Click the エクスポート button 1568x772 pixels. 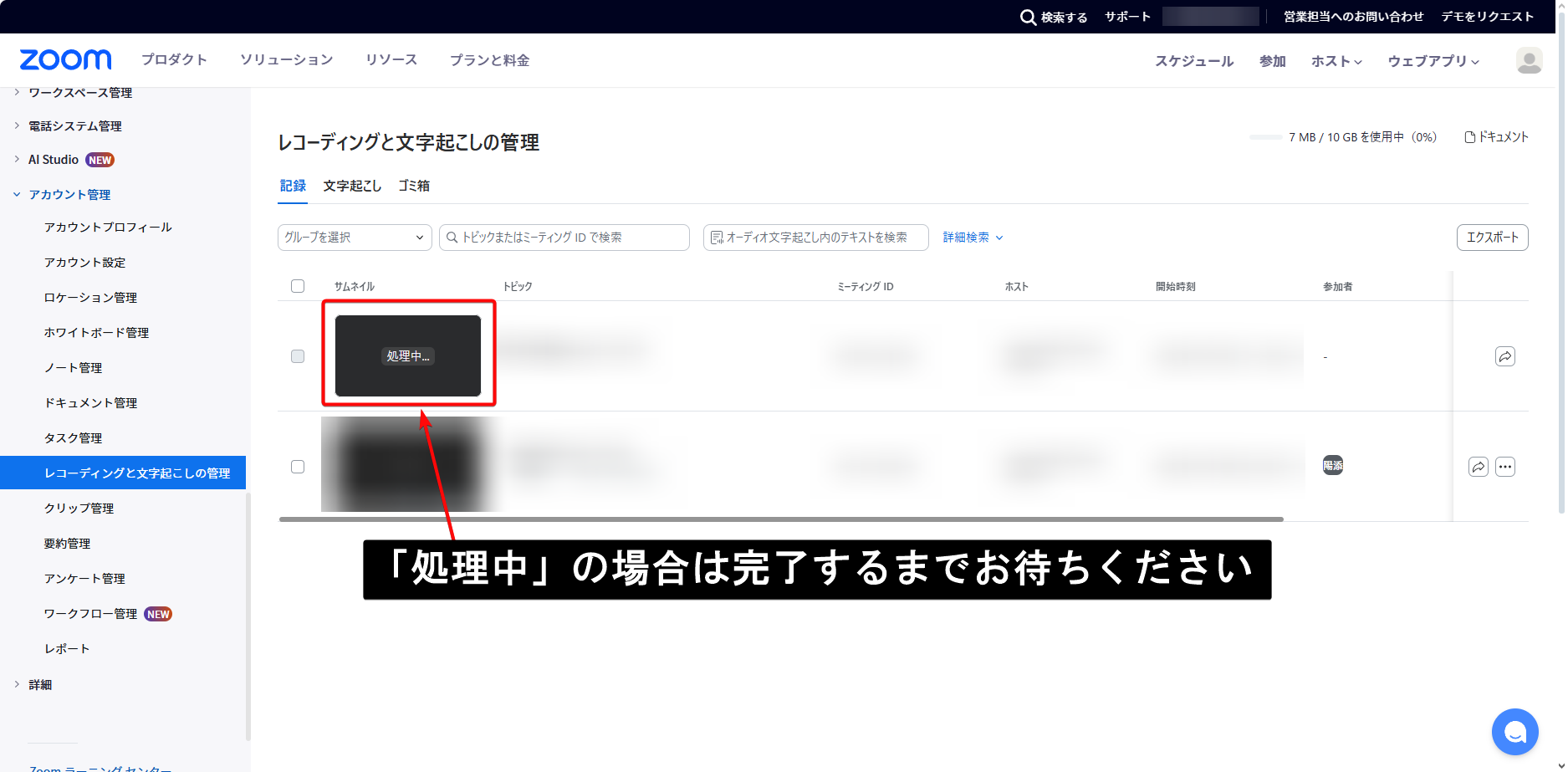1492,238
